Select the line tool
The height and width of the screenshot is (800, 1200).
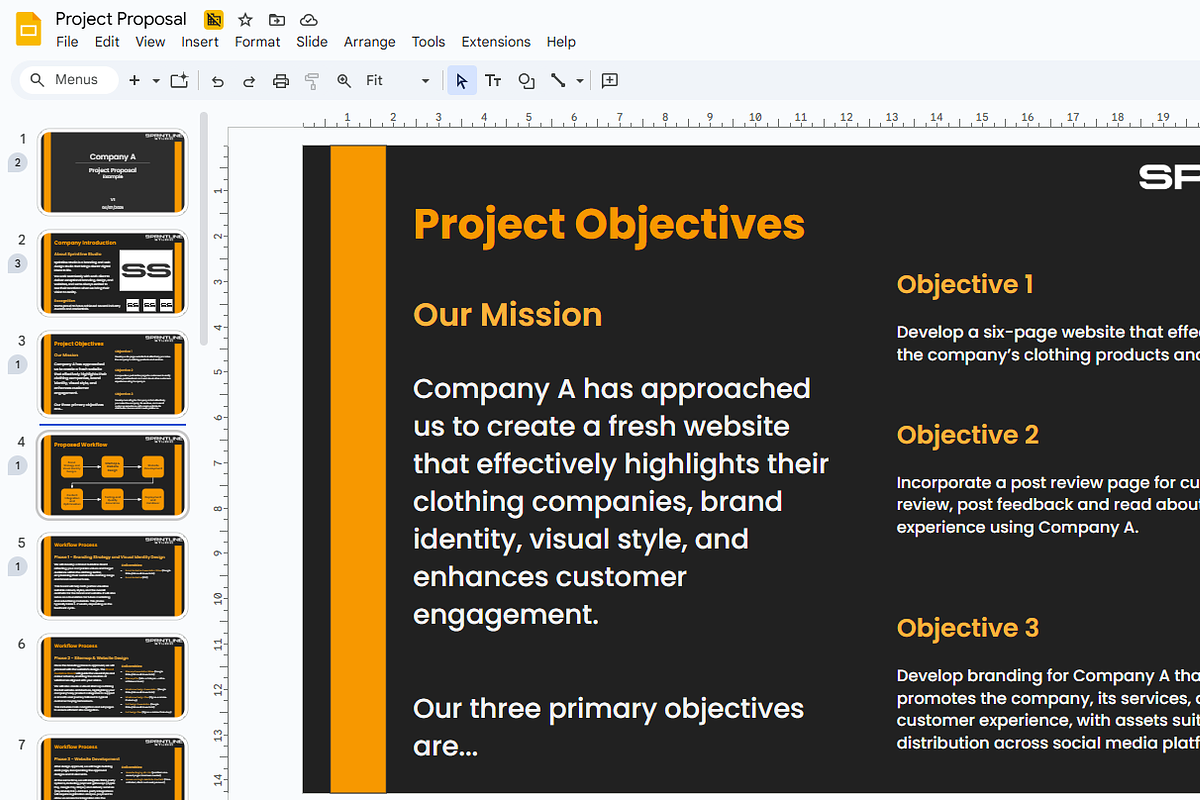tap(558, 81)
